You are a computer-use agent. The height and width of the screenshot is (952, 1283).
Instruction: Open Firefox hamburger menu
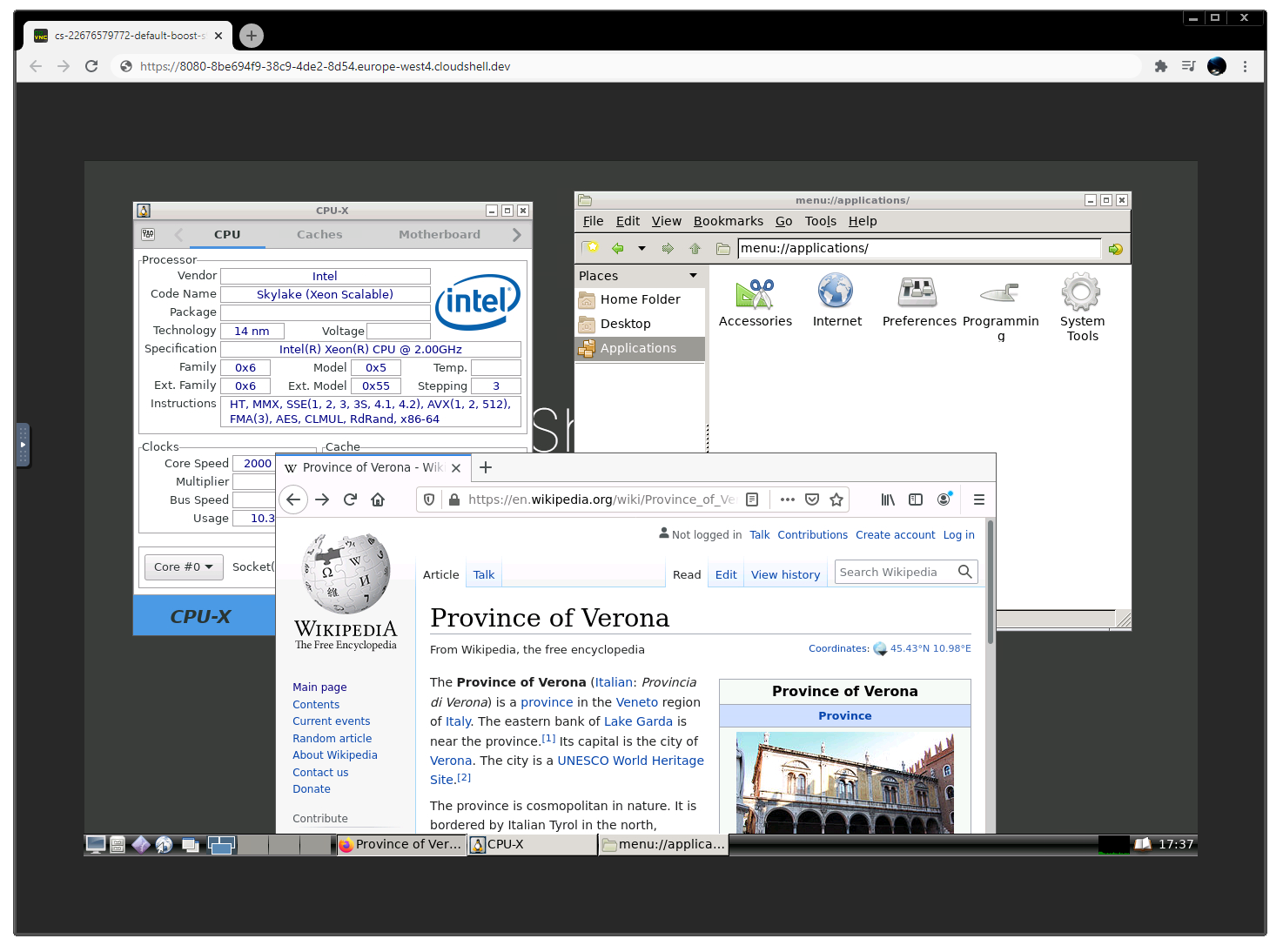click(979, 499)
